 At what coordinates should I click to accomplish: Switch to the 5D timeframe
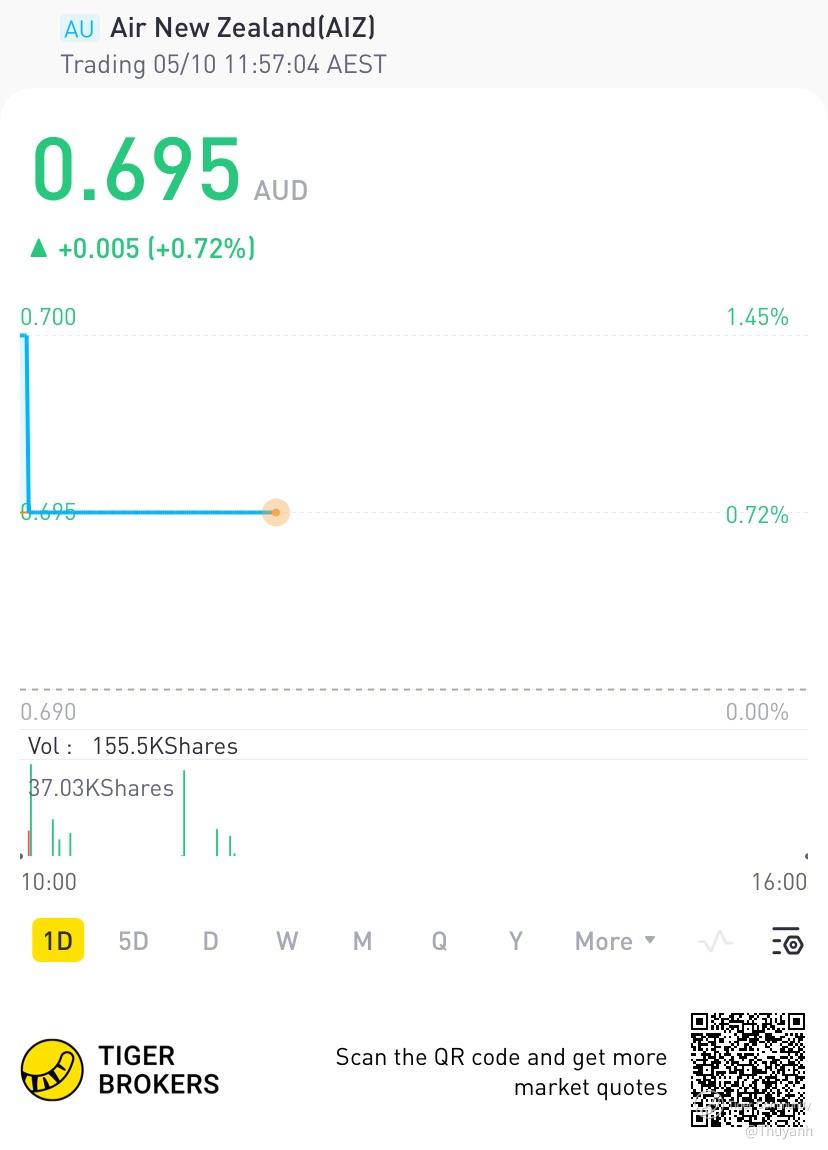pos(133,941)
